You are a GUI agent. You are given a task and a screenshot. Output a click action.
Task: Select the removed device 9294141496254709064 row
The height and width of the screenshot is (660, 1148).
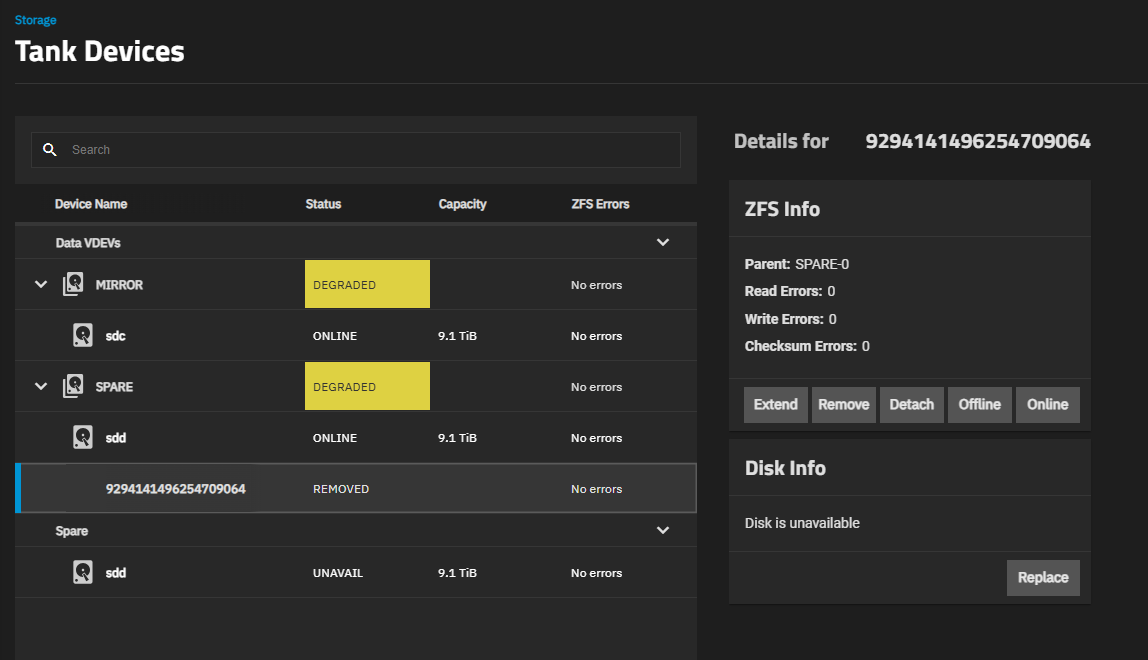click(356, 489)
